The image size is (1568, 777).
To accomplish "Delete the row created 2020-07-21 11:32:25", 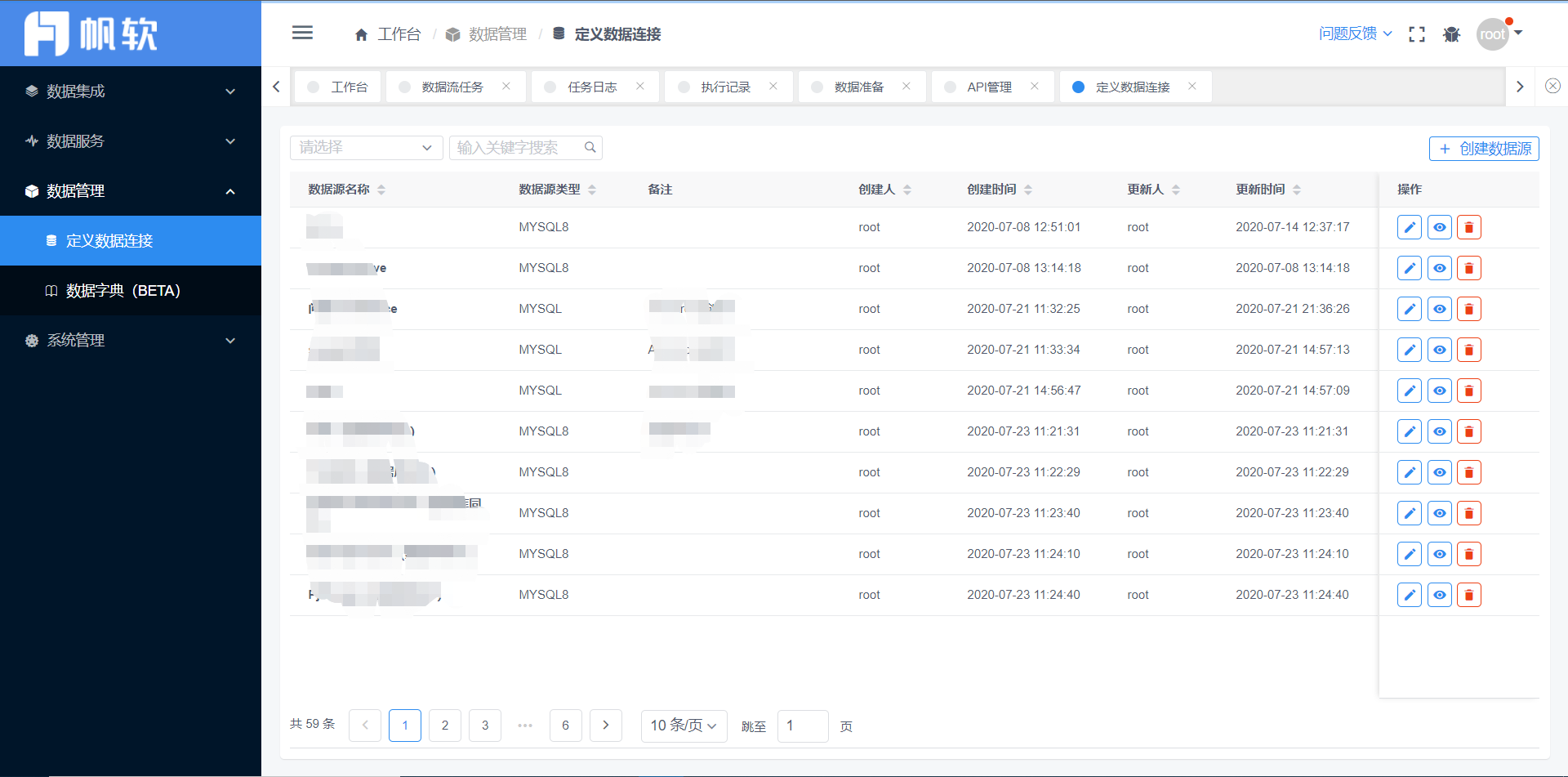I will click(1469, 309).
